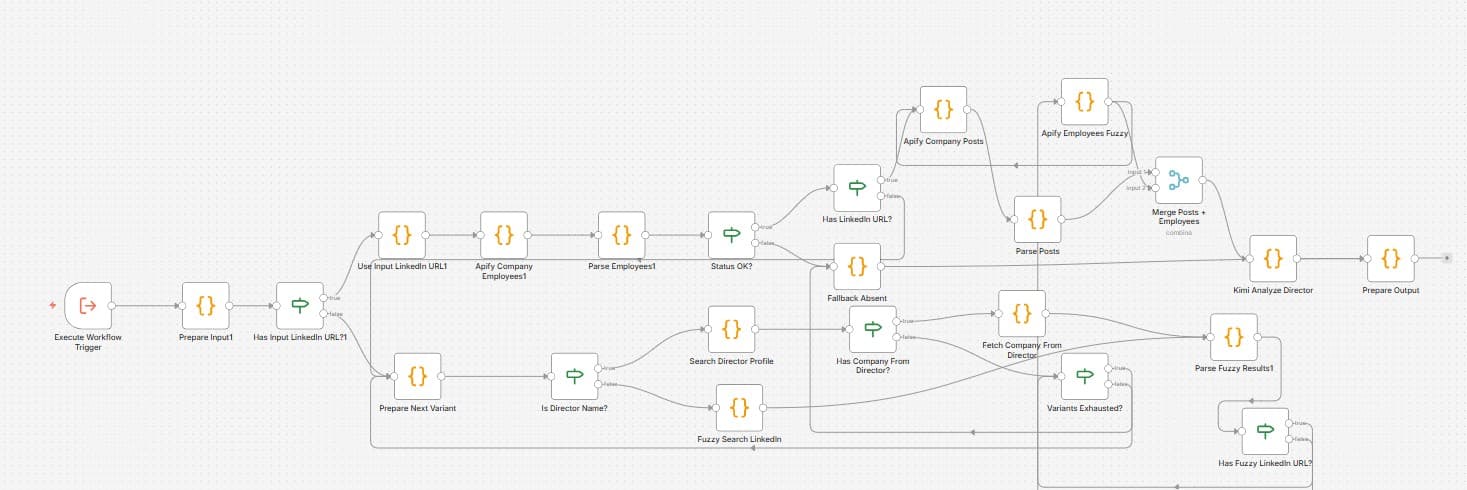This screenshot has width=1467, height=490.
Task: Select the Parse Fuzzy Results1 node
Action: (x=1233, y=337)
